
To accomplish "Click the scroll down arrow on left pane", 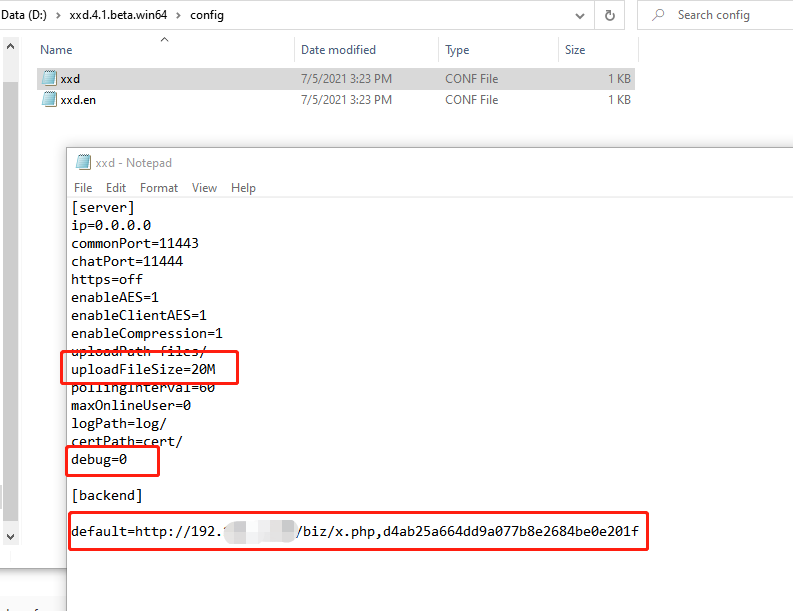I will [10, 537].
